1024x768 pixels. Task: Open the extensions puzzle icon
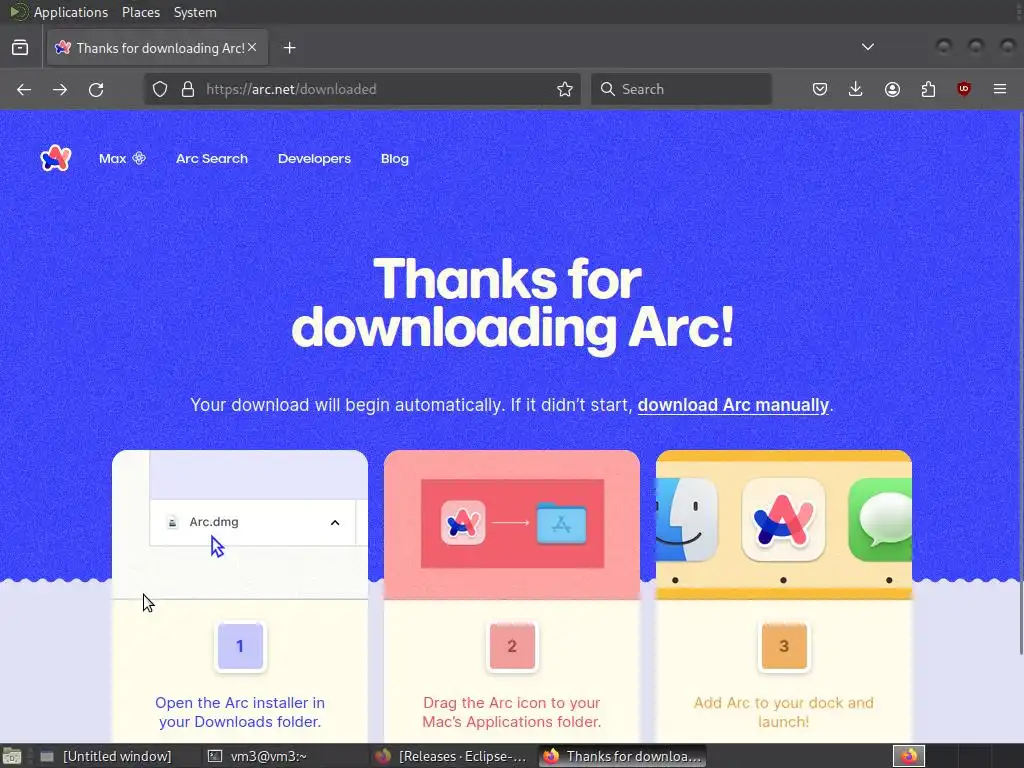coord(928,89)
